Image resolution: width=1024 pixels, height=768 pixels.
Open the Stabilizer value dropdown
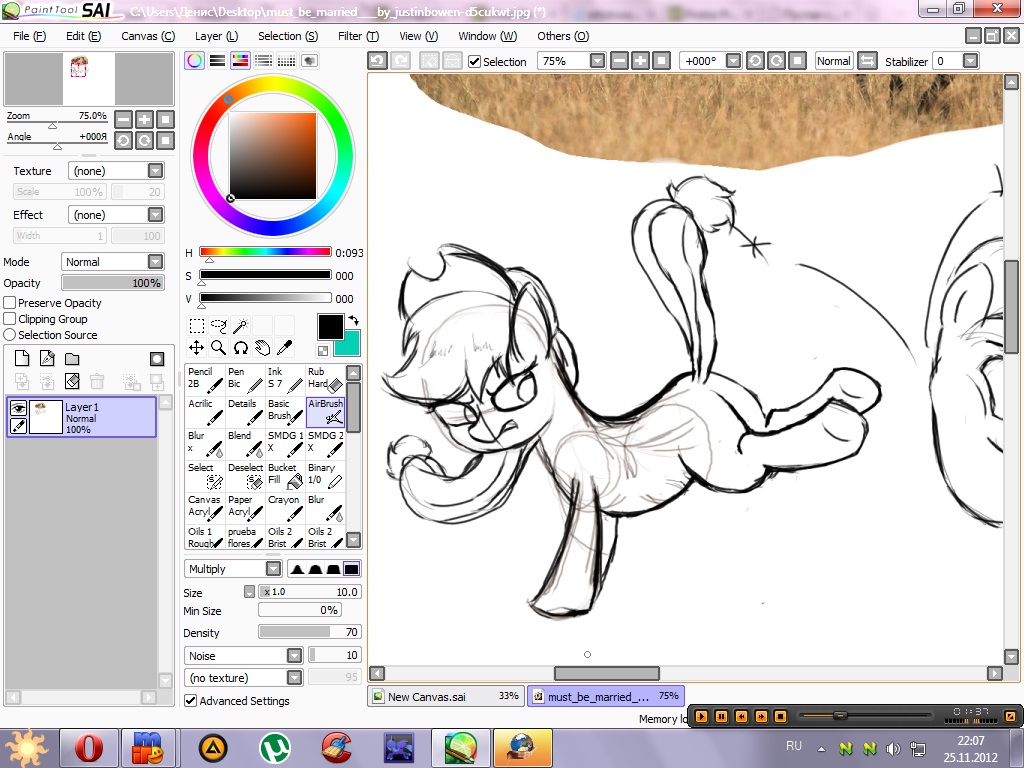(x=970, y=61)
